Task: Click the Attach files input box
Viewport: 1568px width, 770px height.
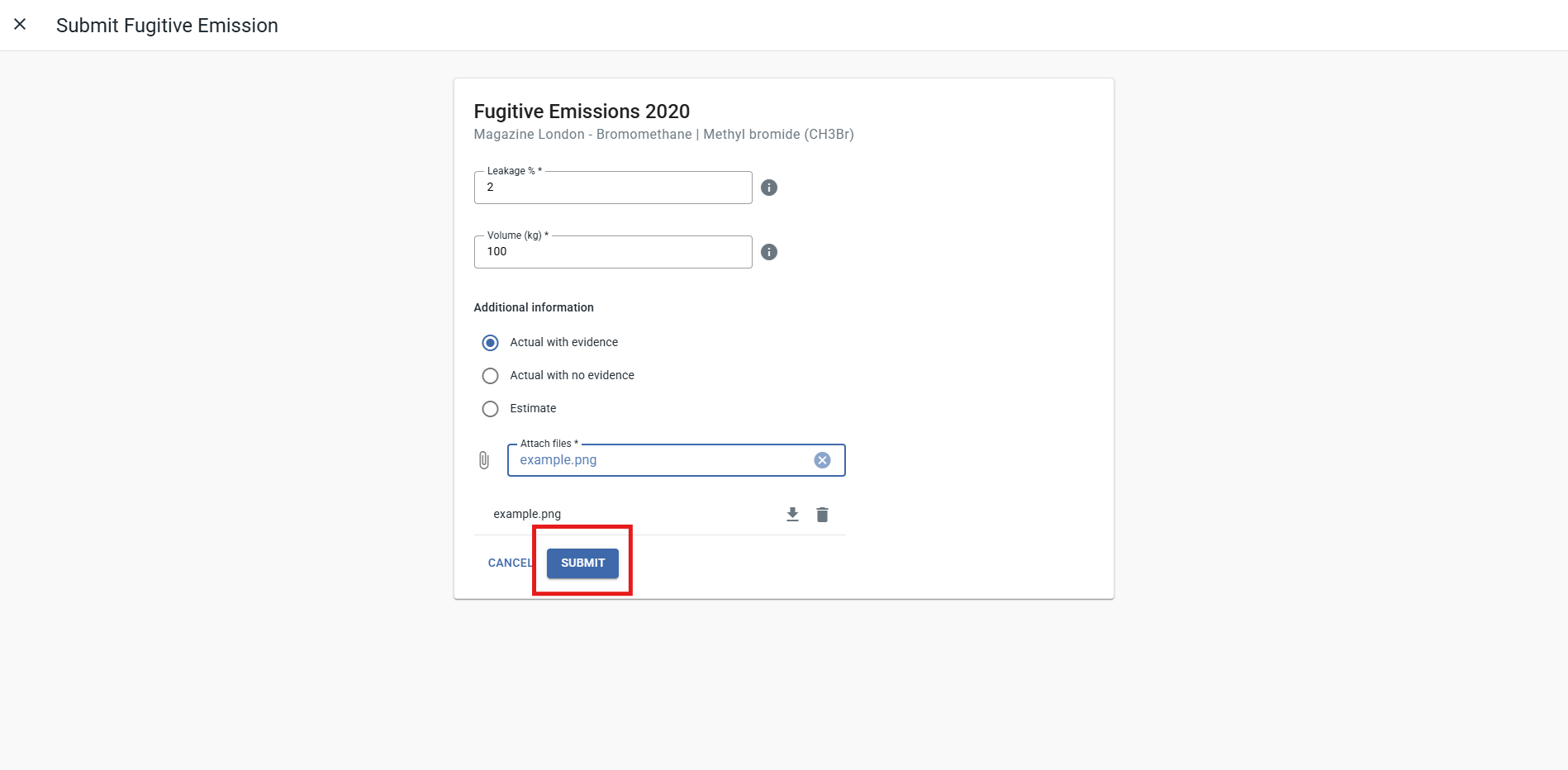Action: click(676, 460)
